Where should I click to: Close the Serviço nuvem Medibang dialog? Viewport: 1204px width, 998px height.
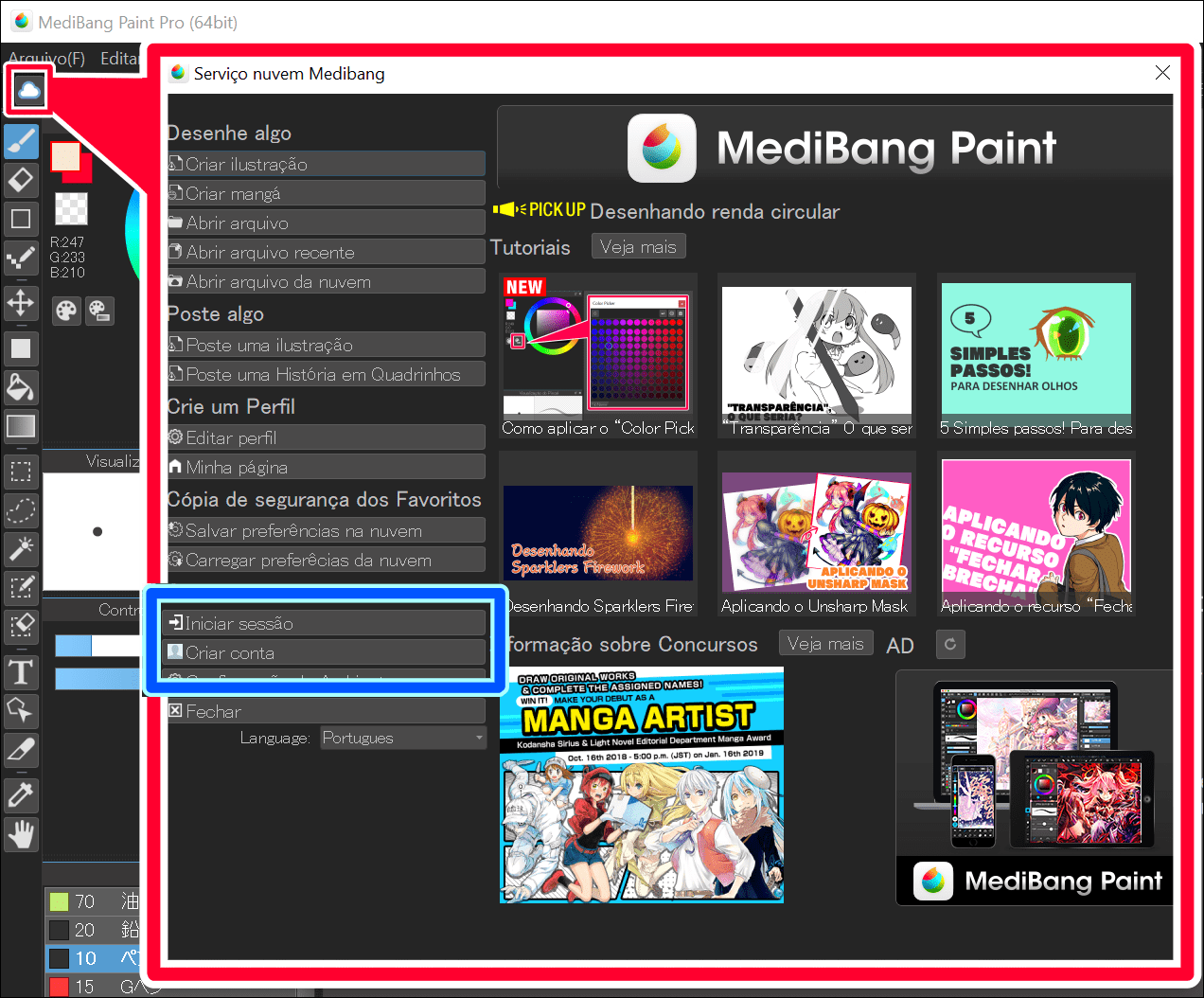pyautogui.click(x=1162, y=73)
